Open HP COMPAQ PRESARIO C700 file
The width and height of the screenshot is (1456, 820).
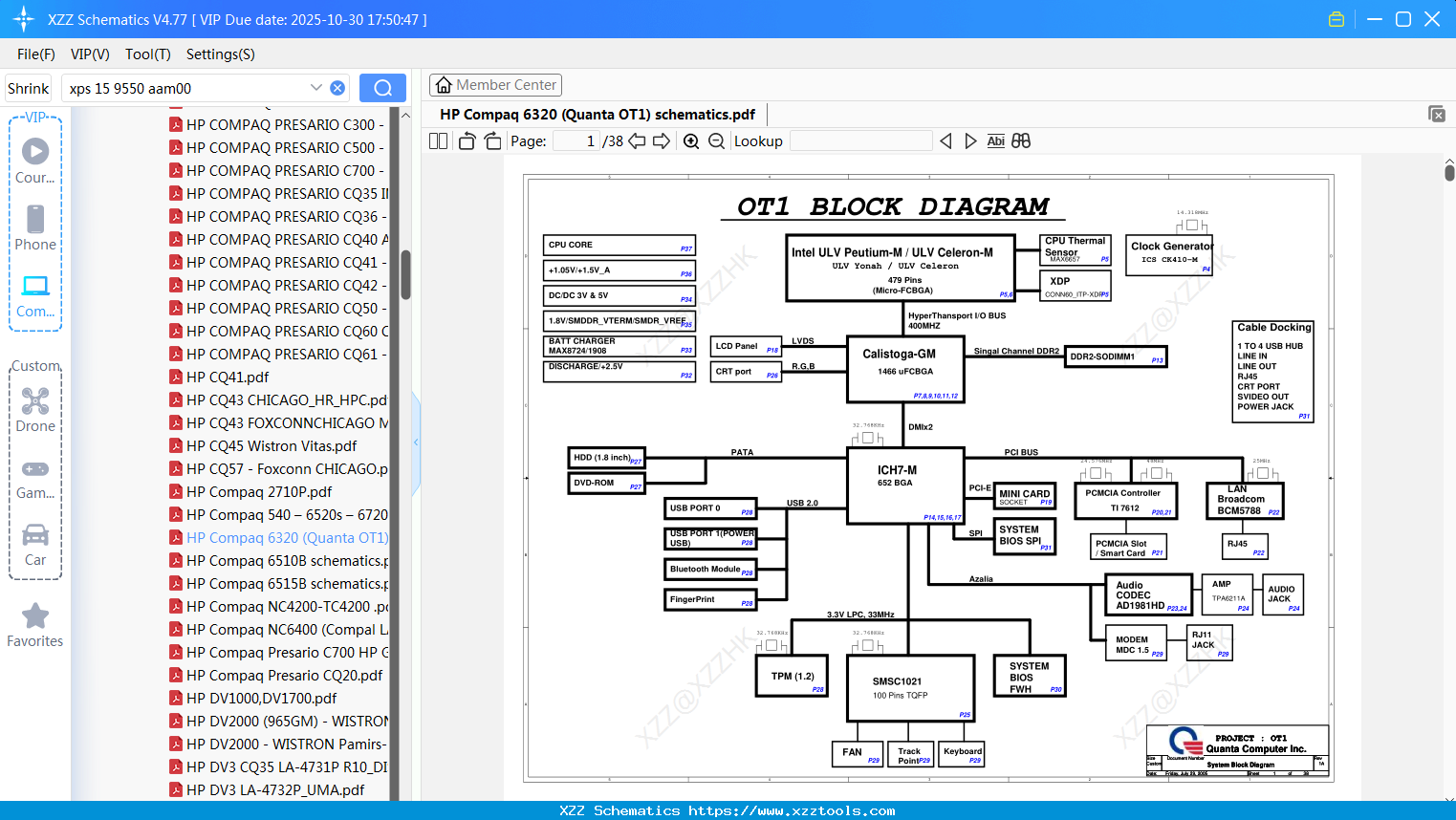277,170
